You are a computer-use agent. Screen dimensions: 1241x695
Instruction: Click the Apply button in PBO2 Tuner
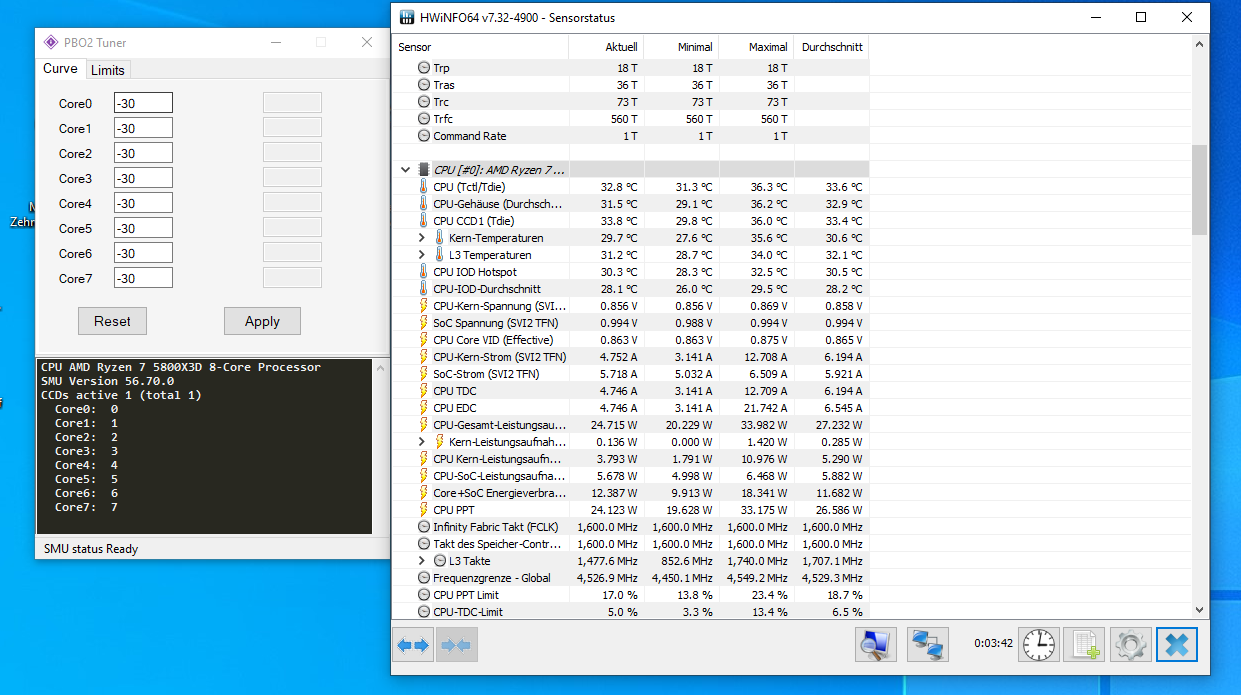[262, 321]
